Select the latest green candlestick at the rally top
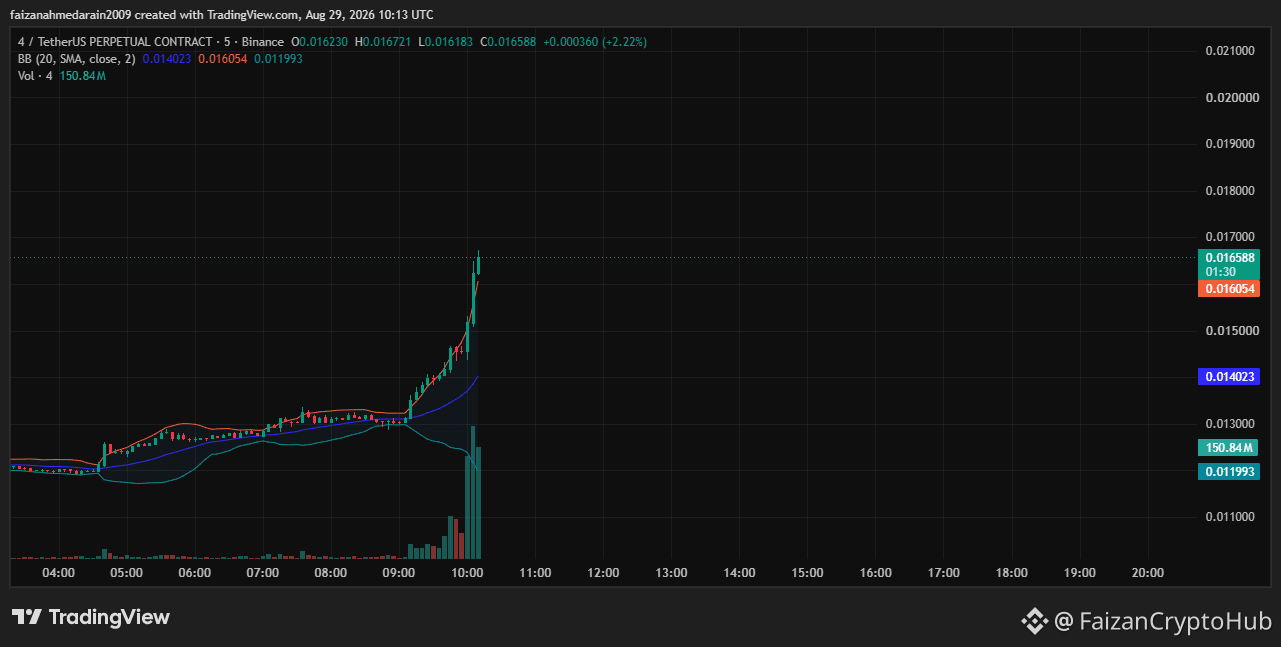This screenshot has width=1281, height=647. pos(479,264)
